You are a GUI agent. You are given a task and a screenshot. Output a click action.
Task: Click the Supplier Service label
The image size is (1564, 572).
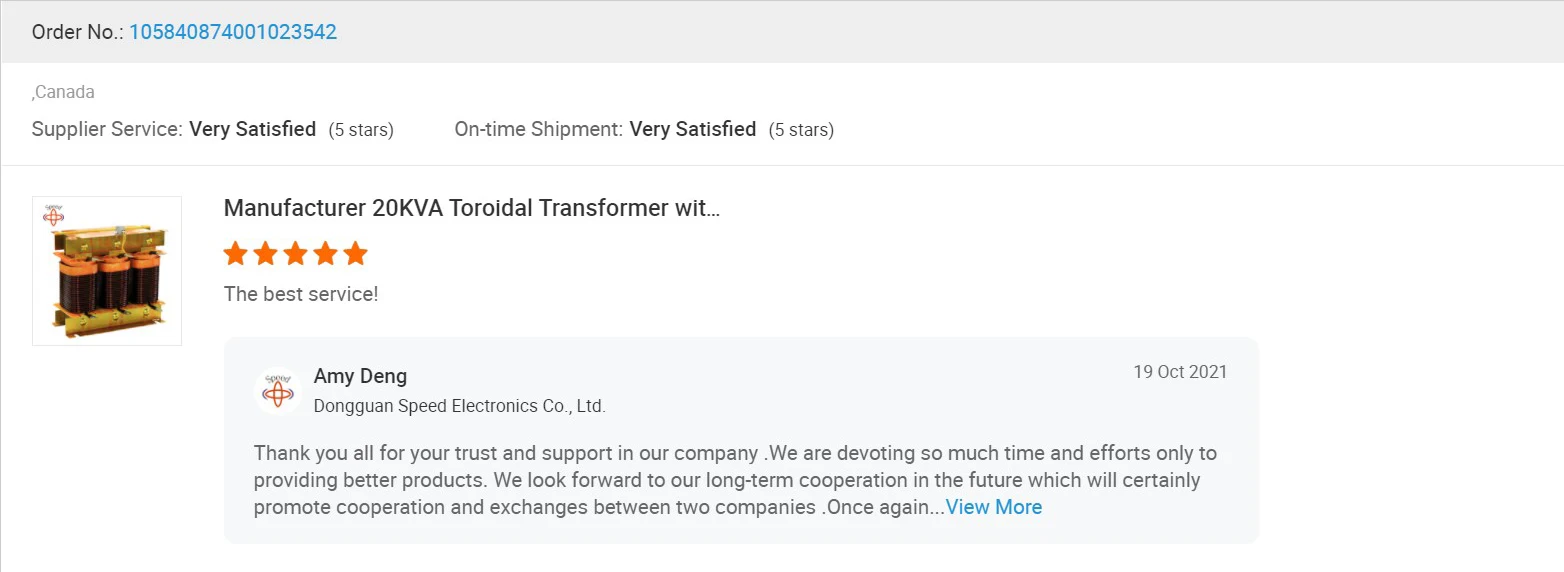pos(107,129)
